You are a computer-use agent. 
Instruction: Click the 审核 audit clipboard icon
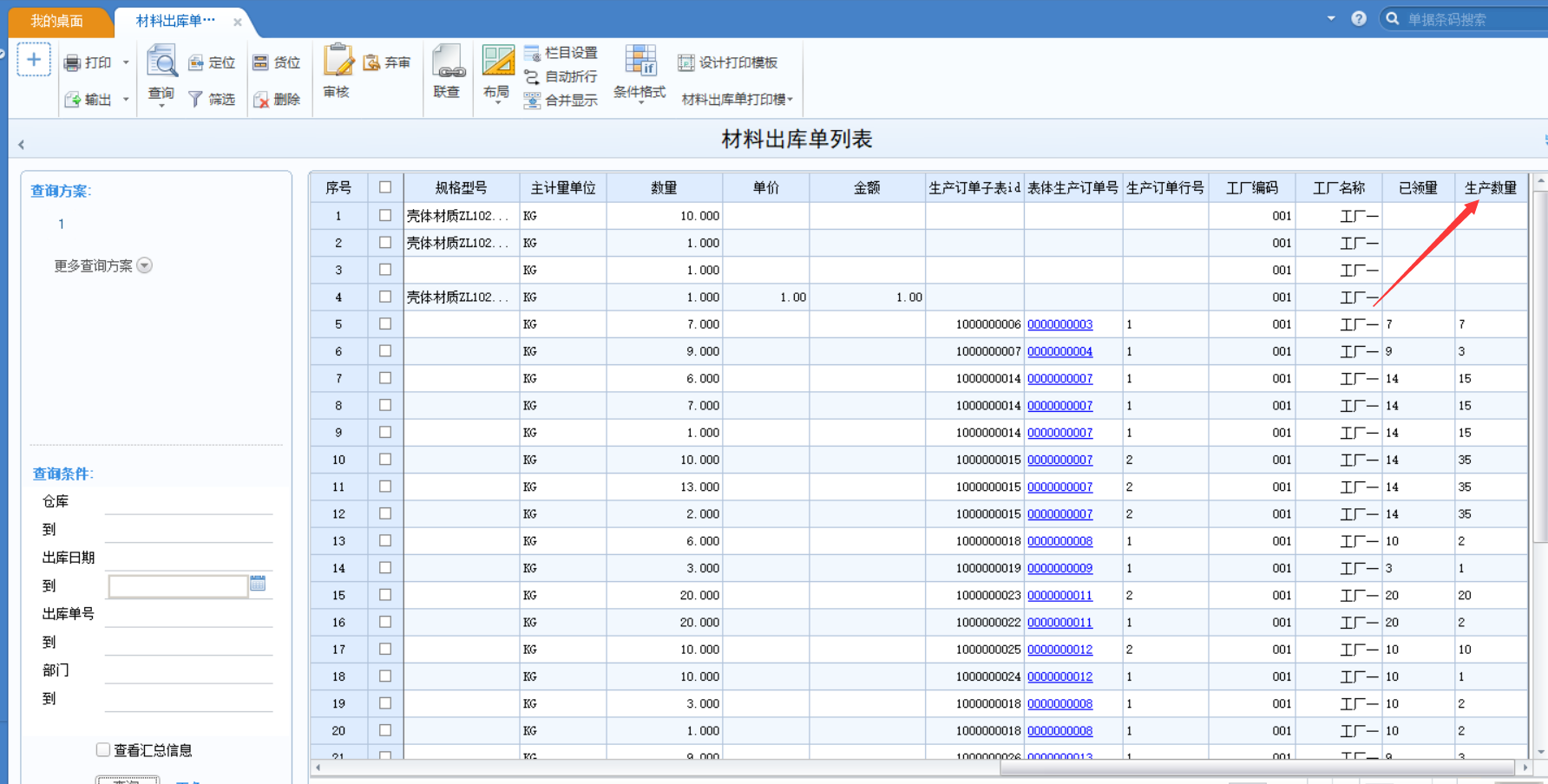tap(338, 60)
